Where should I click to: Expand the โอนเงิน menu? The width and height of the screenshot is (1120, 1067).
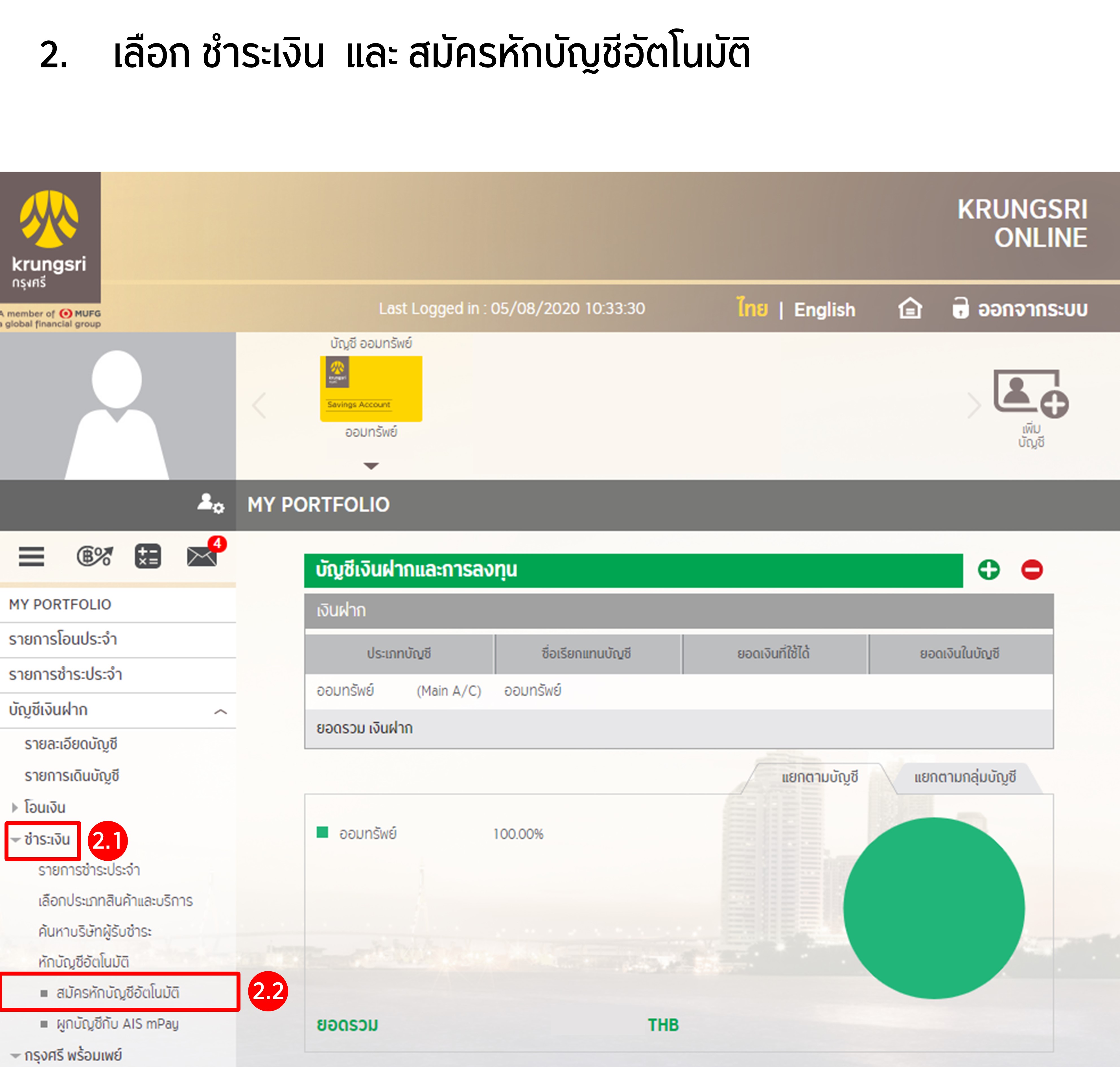(39, 808)
